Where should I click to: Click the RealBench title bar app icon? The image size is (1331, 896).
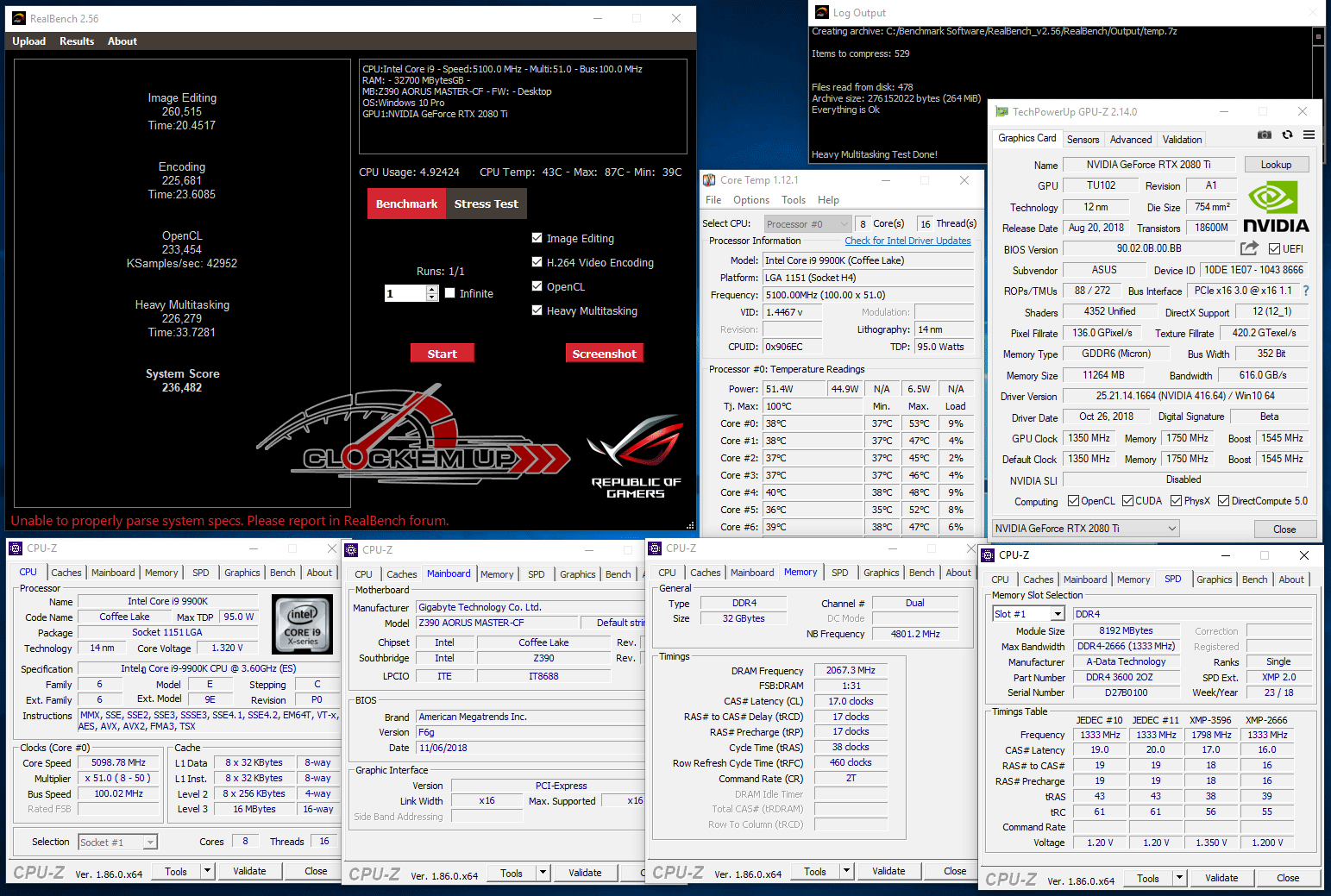[19, 18]
